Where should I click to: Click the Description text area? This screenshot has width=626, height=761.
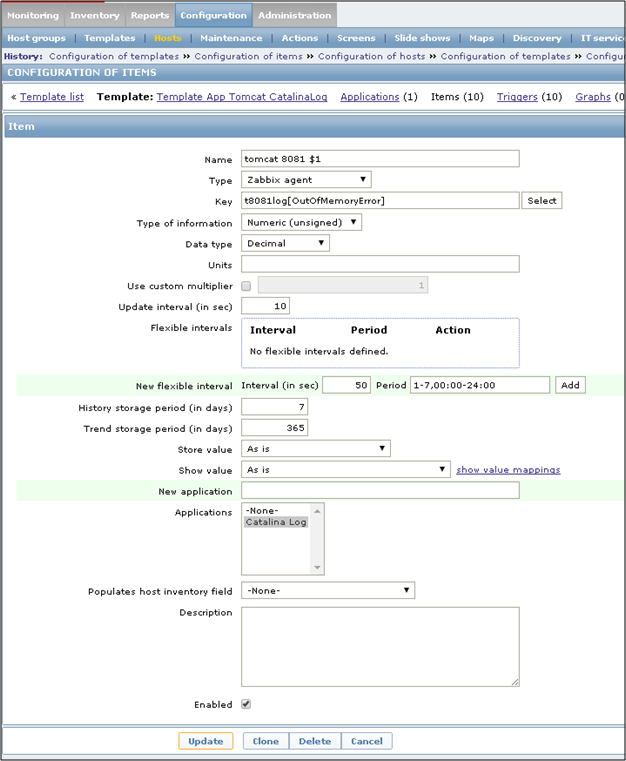coord(380,646)
